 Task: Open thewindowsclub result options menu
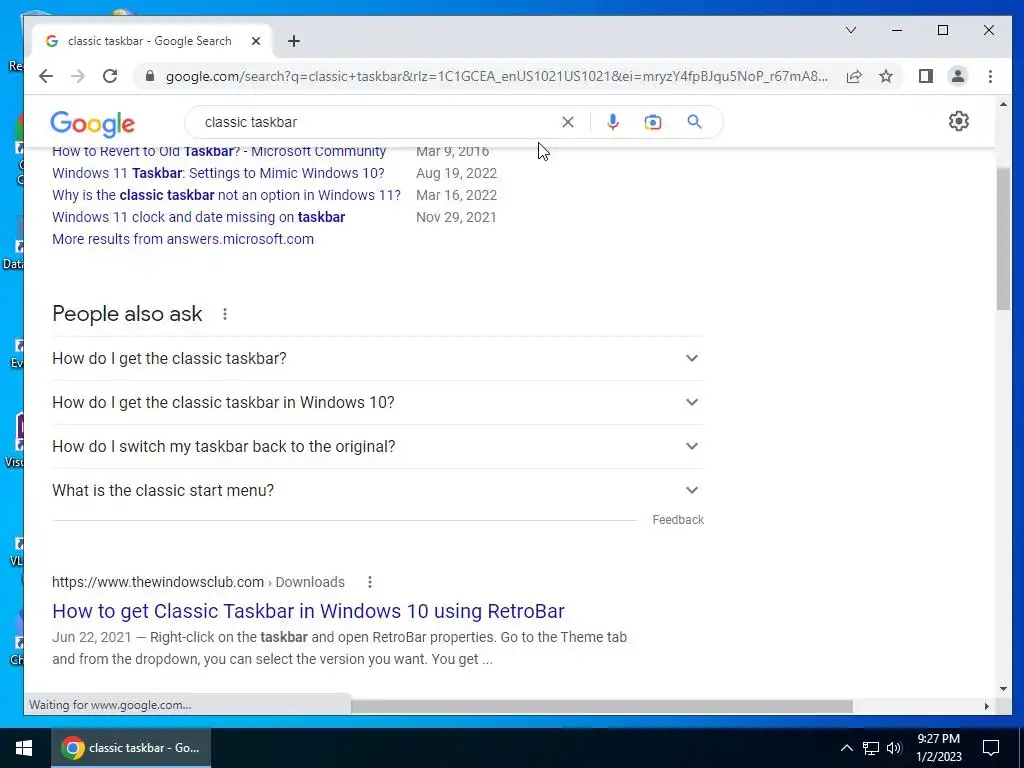tap(370, 582)
